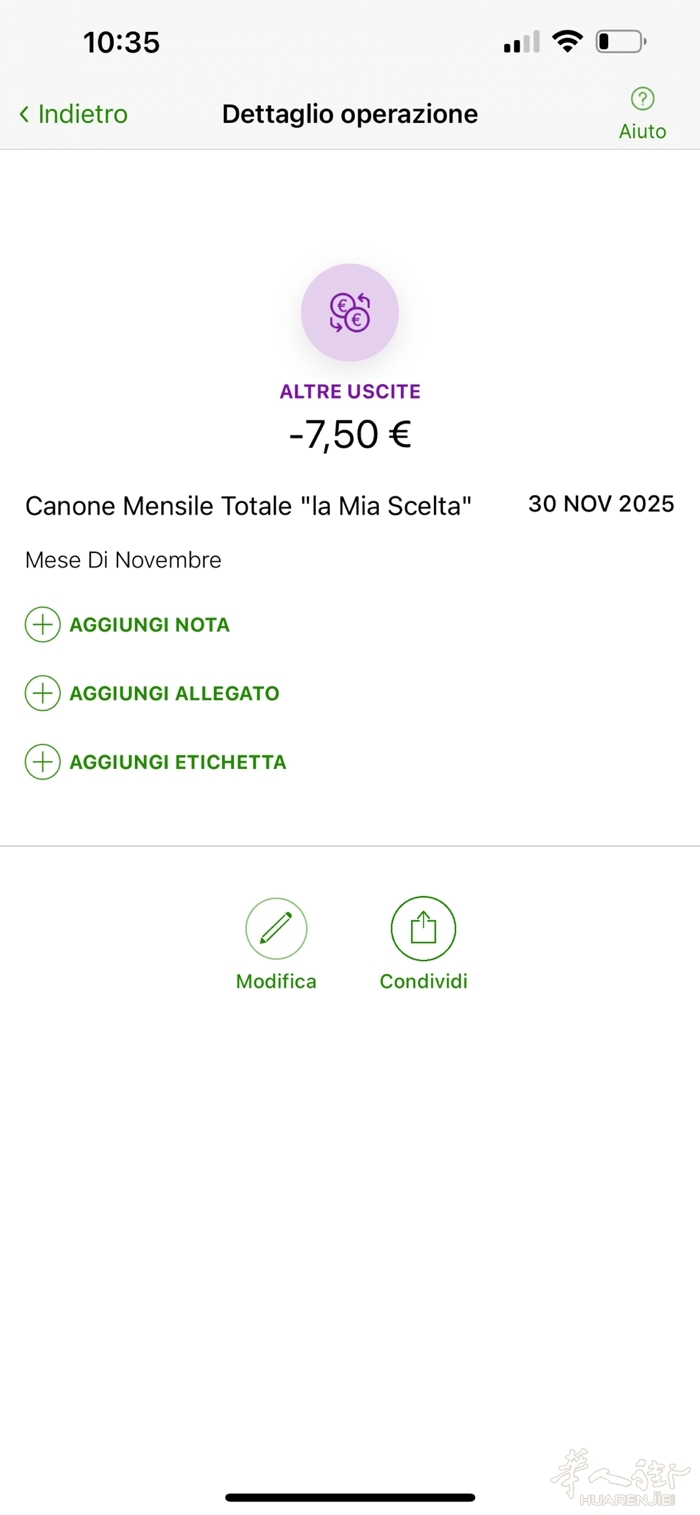Tap the 30 NOV 2025 date
Image resolution: width=700 pixels, height=1515 pixels.
point(601,504)
